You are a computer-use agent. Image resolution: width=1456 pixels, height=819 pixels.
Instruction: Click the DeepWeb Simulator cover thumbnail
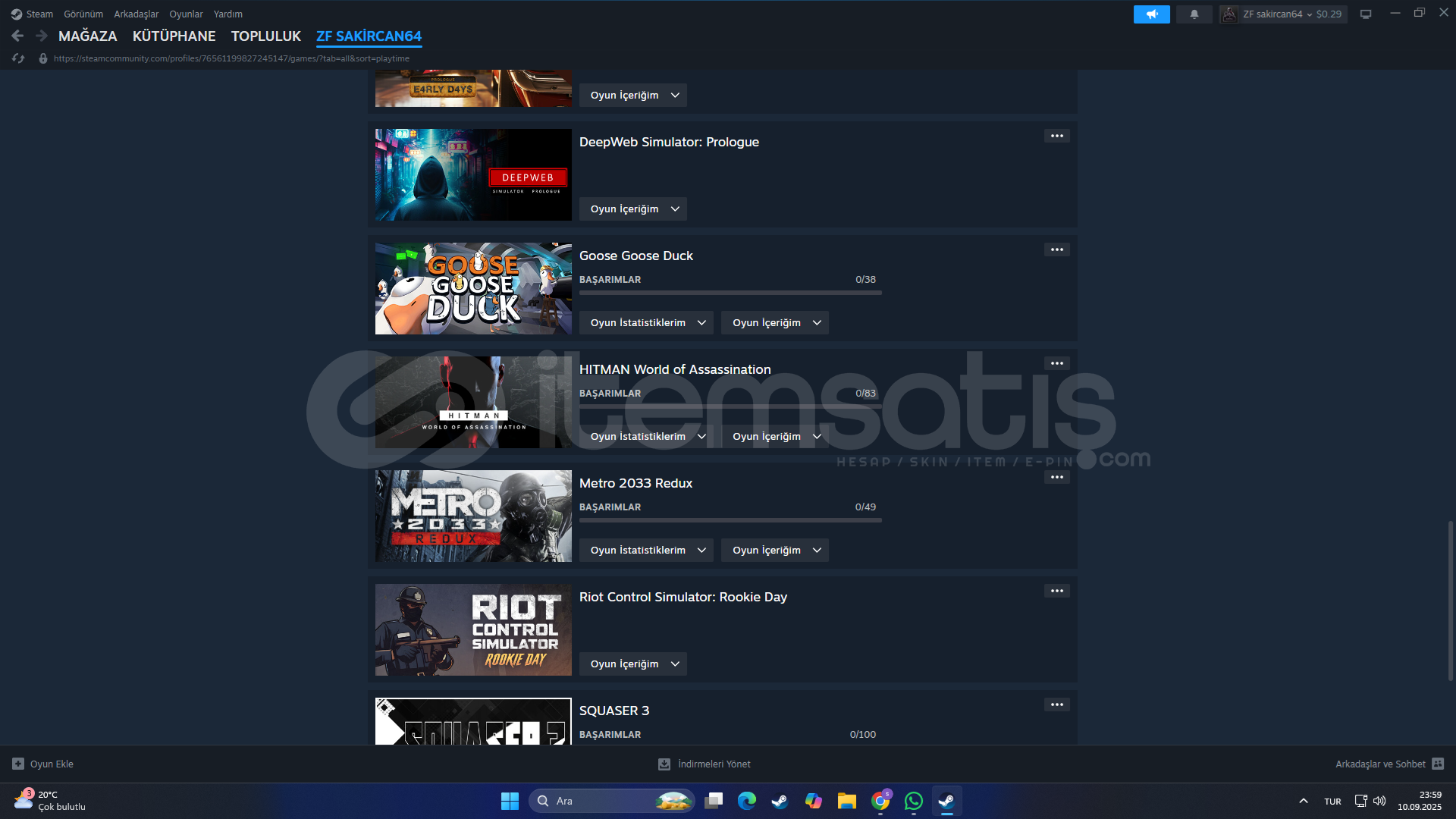point(473,174)
